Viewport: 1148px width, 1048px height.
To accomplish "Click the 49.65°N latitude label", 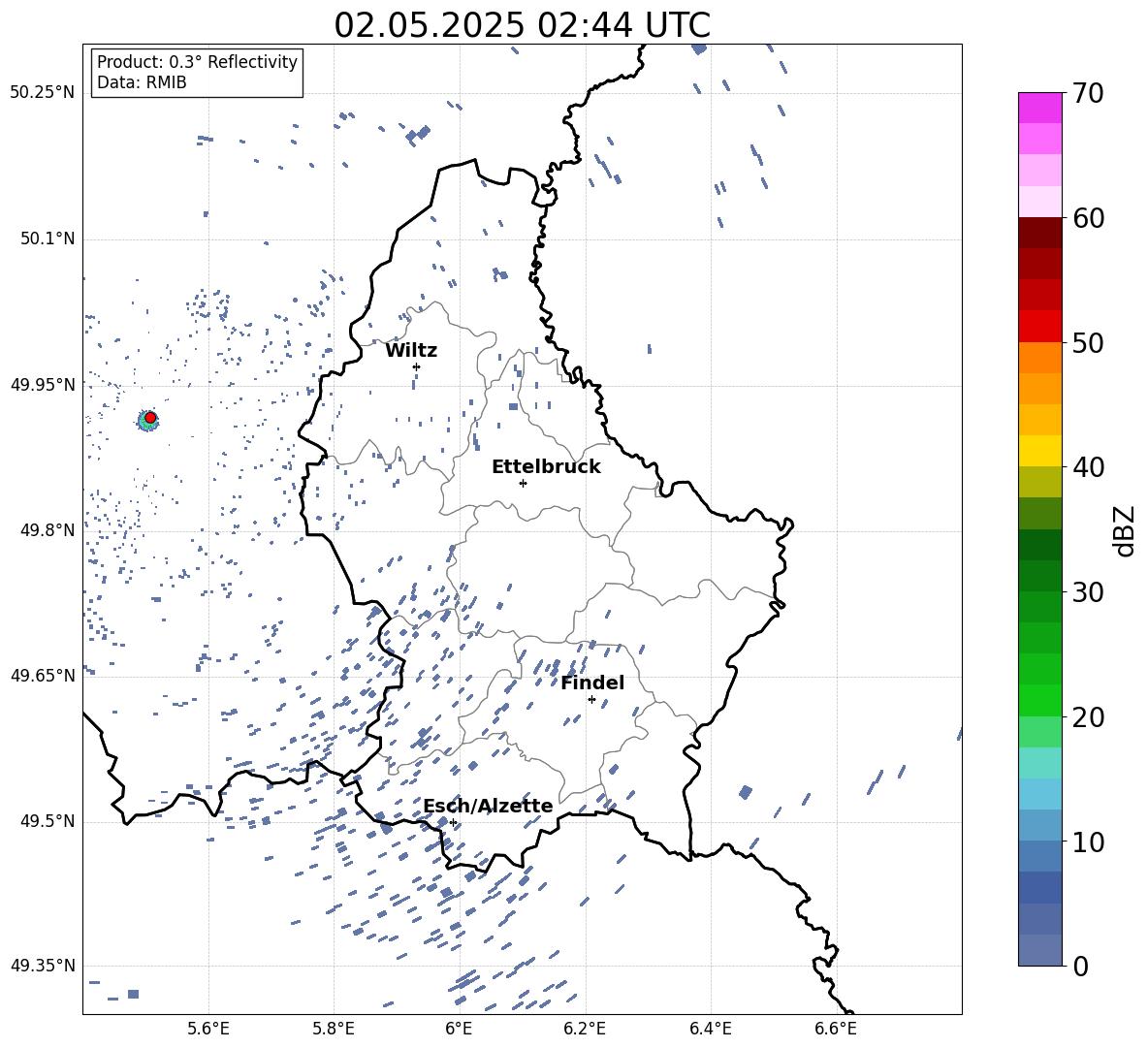I will (43, 675).
